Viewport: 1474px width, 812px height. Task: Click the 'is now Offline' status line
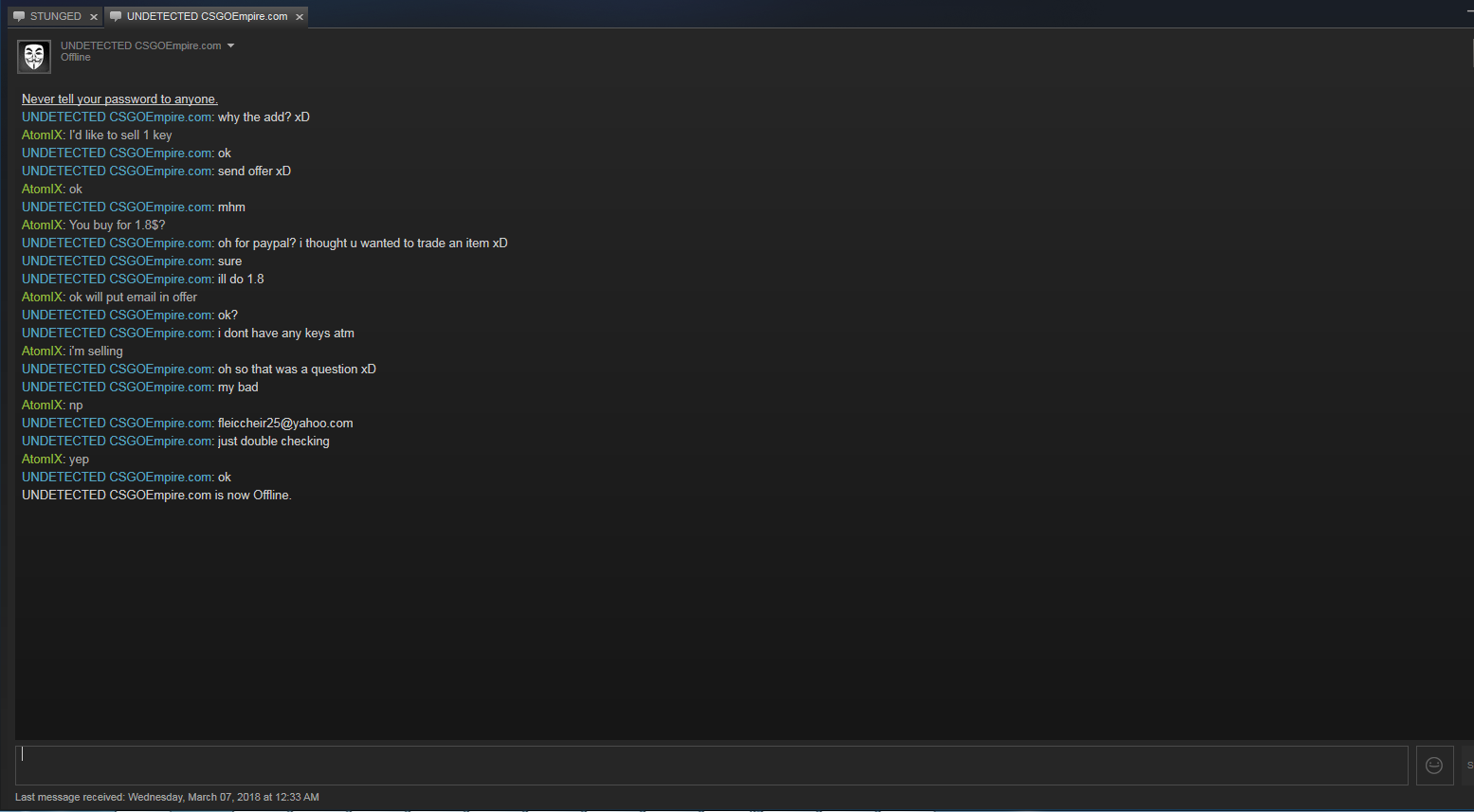coord(156,496)
